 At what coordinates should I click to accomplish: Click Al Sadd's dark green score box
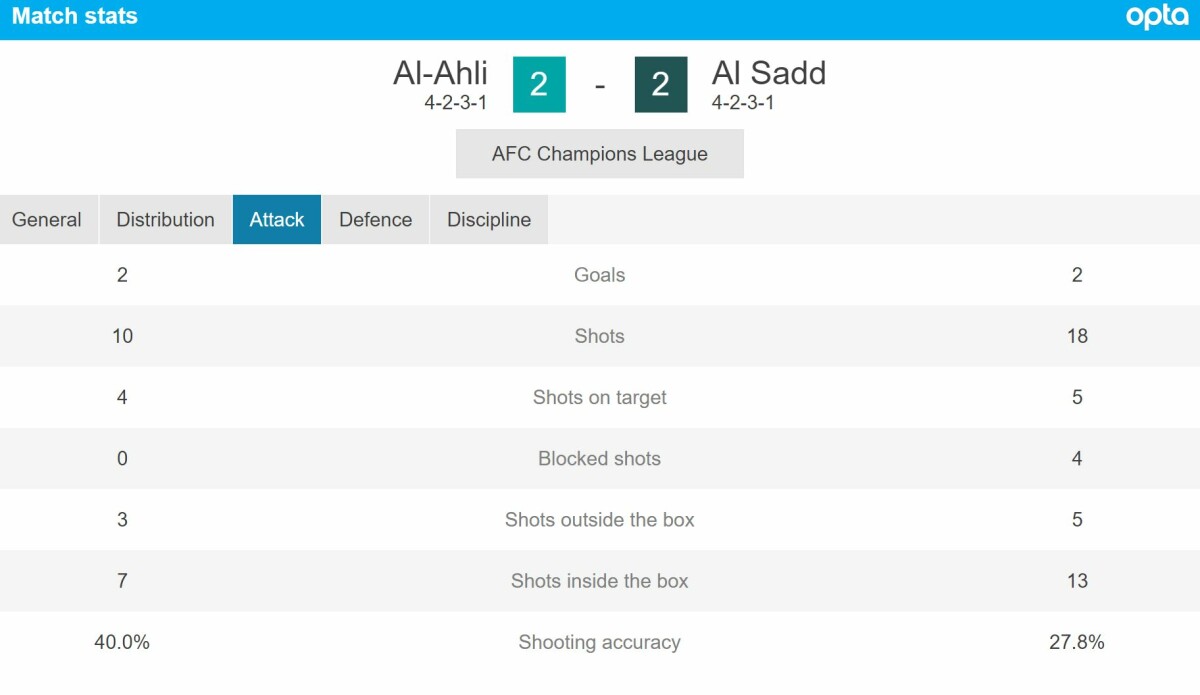pos(661,84)
